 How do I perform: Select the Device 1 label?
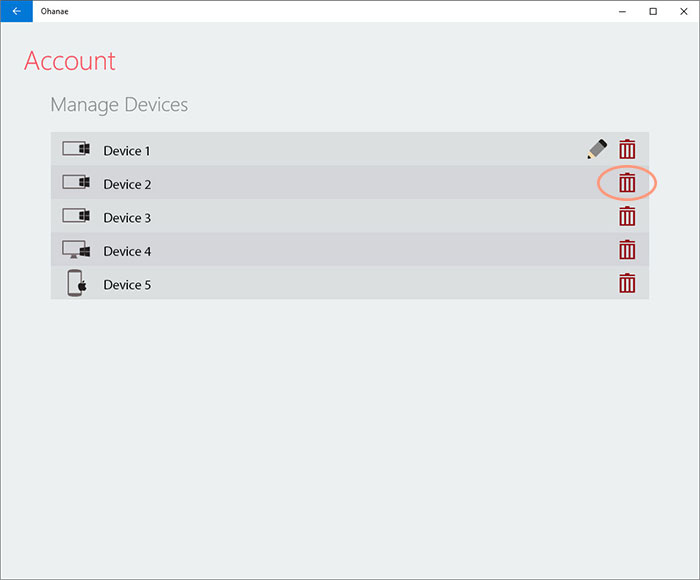(x=127, y=151)
